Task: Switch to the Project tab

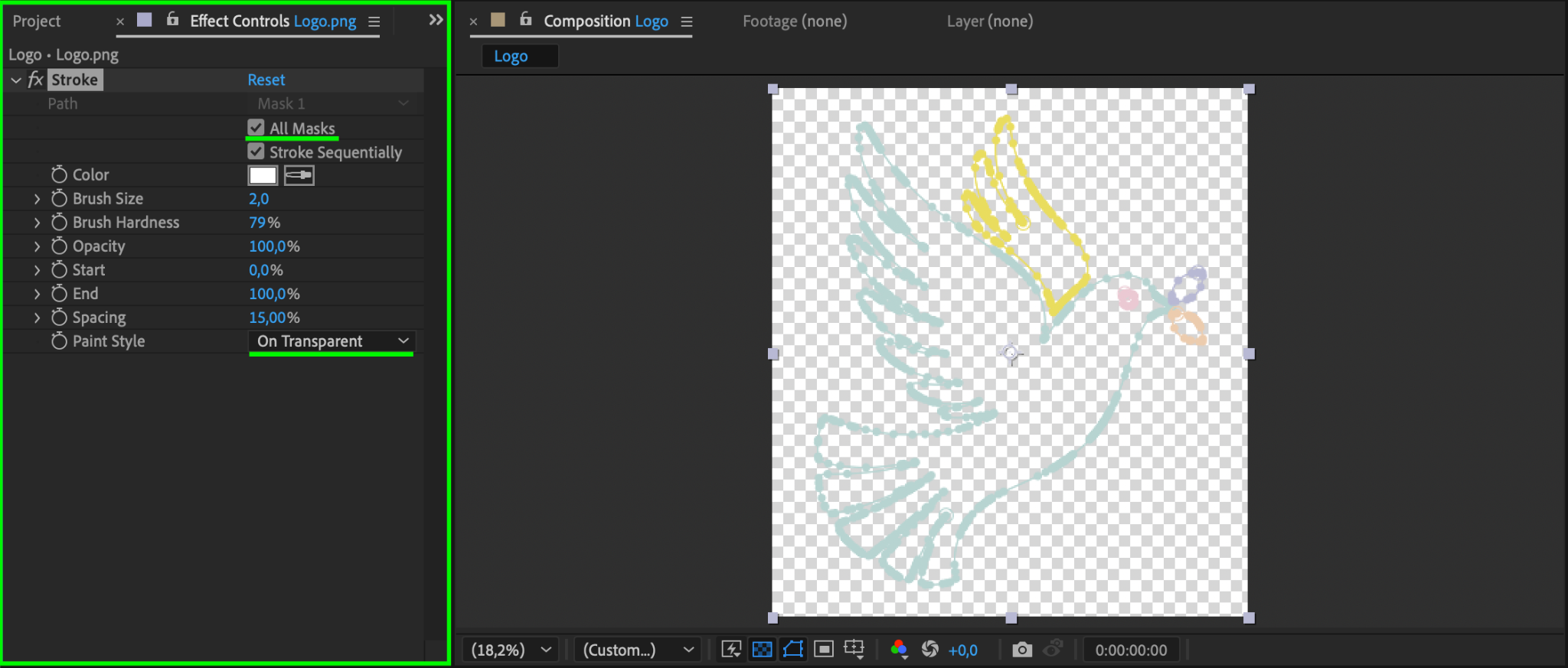Action: (36, 21)
